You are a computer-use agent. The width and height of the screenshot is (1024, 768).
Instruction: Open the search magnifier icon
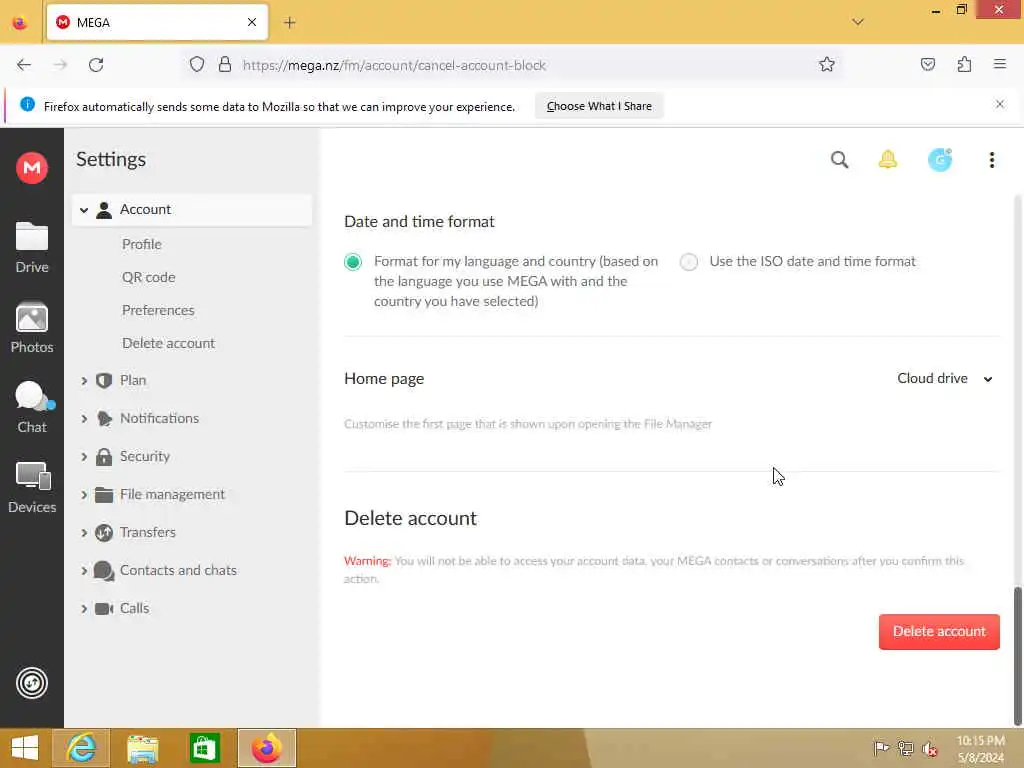[x=839, y=160]
